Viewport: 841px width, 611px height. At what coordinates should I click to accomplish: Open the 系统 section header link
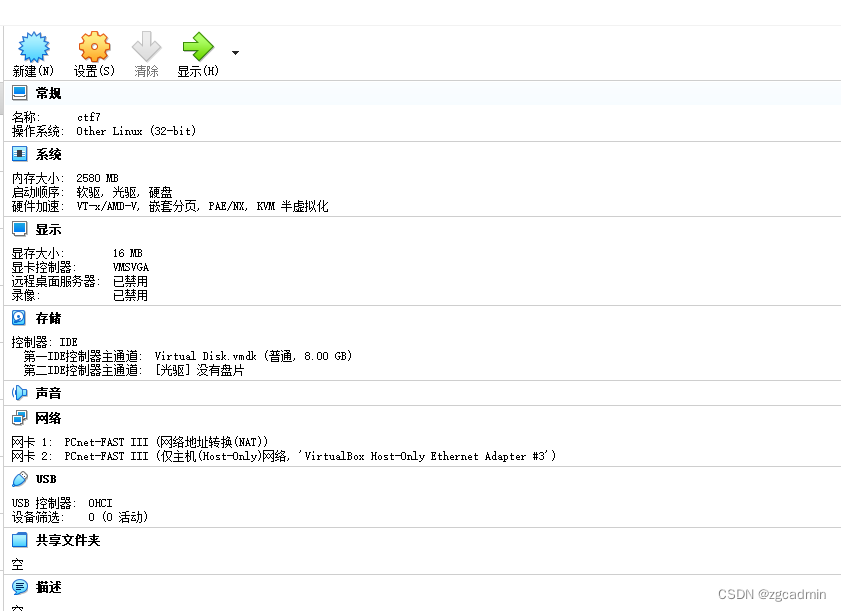[x=48, y=154]
